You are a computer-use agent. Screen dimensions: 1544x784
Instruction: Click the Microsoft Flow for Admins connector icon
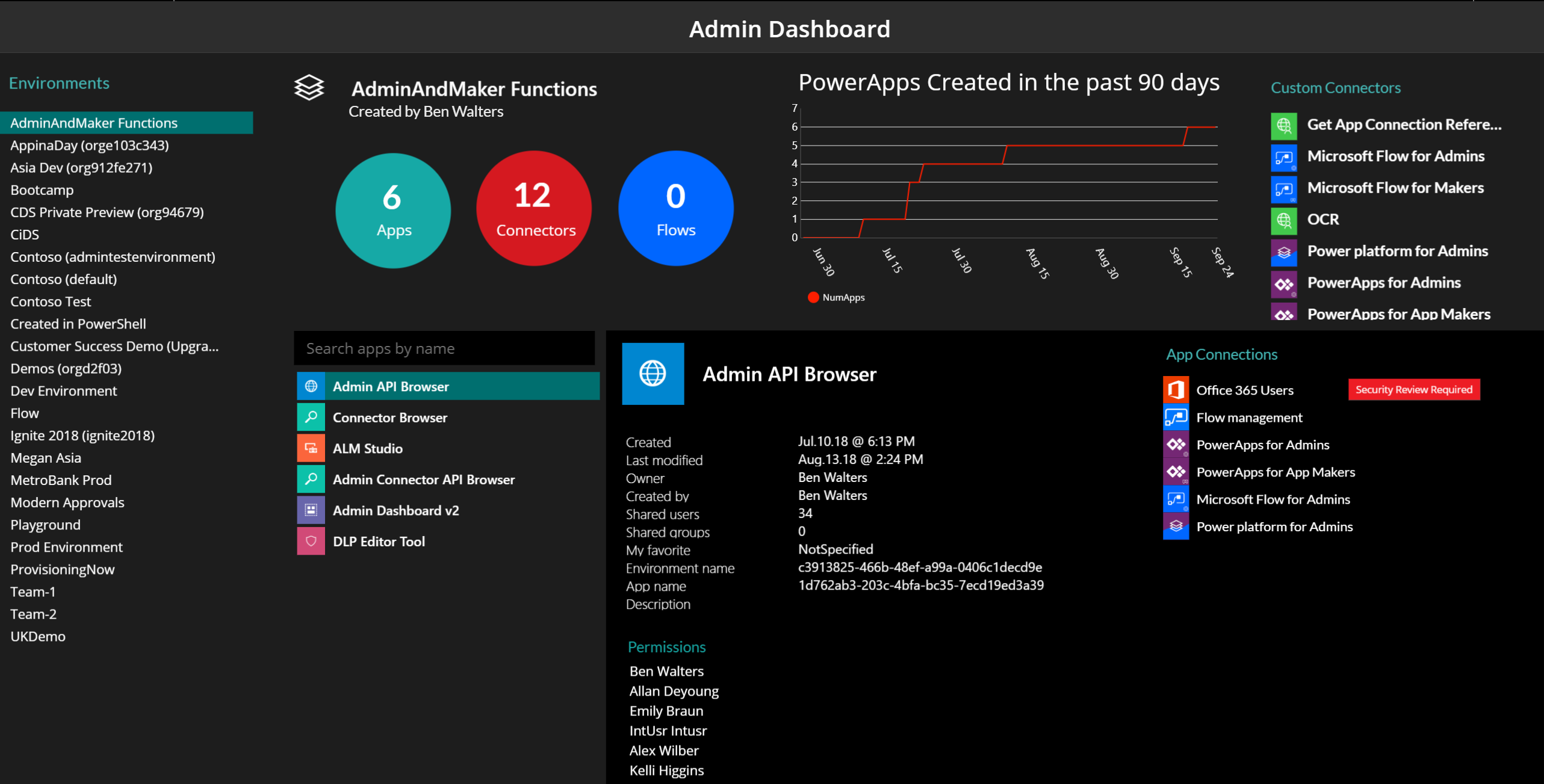[1284, 158]
